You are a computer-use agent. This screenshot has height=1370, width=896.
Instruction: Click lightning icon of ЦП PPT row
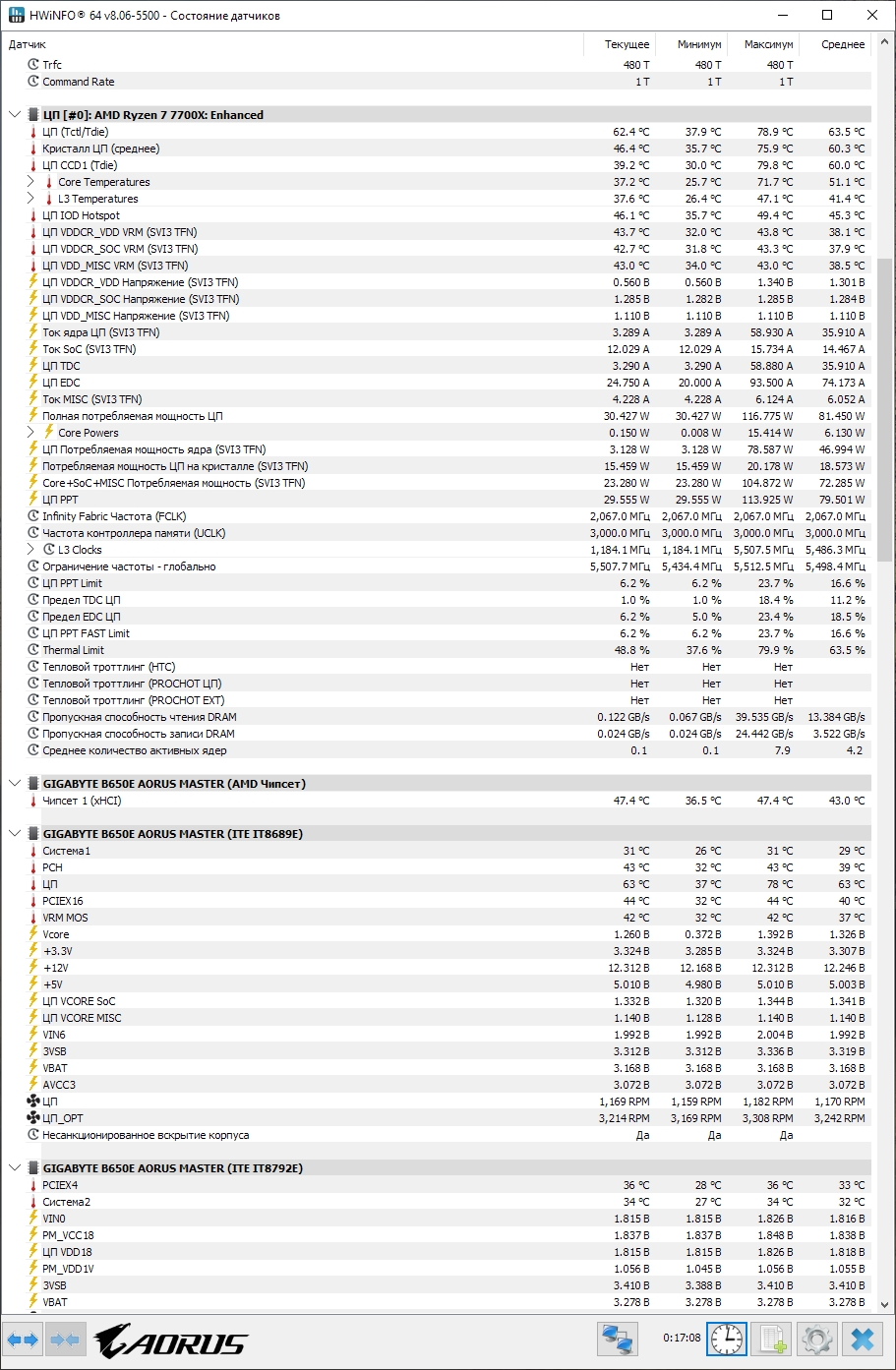point(33,500)
